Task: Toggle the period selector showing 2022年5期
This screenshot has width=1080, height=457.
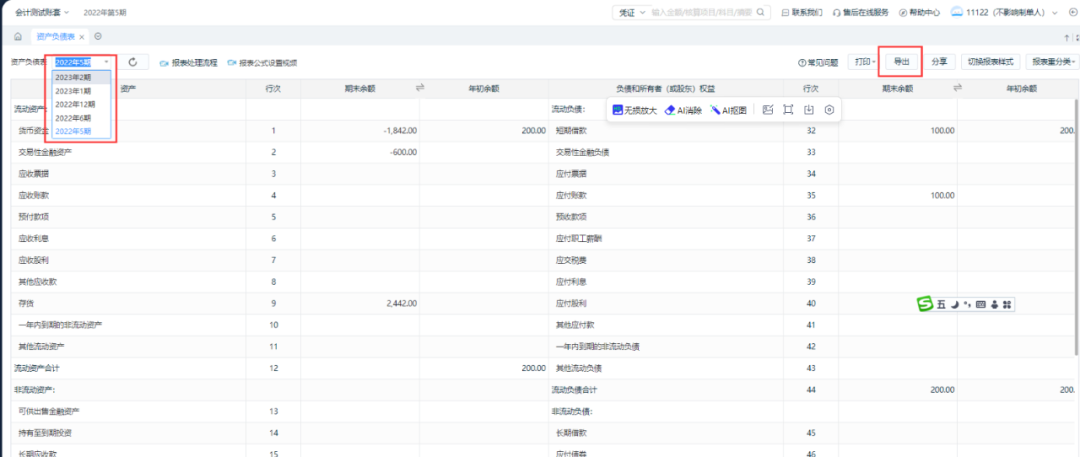Action: 82,62
